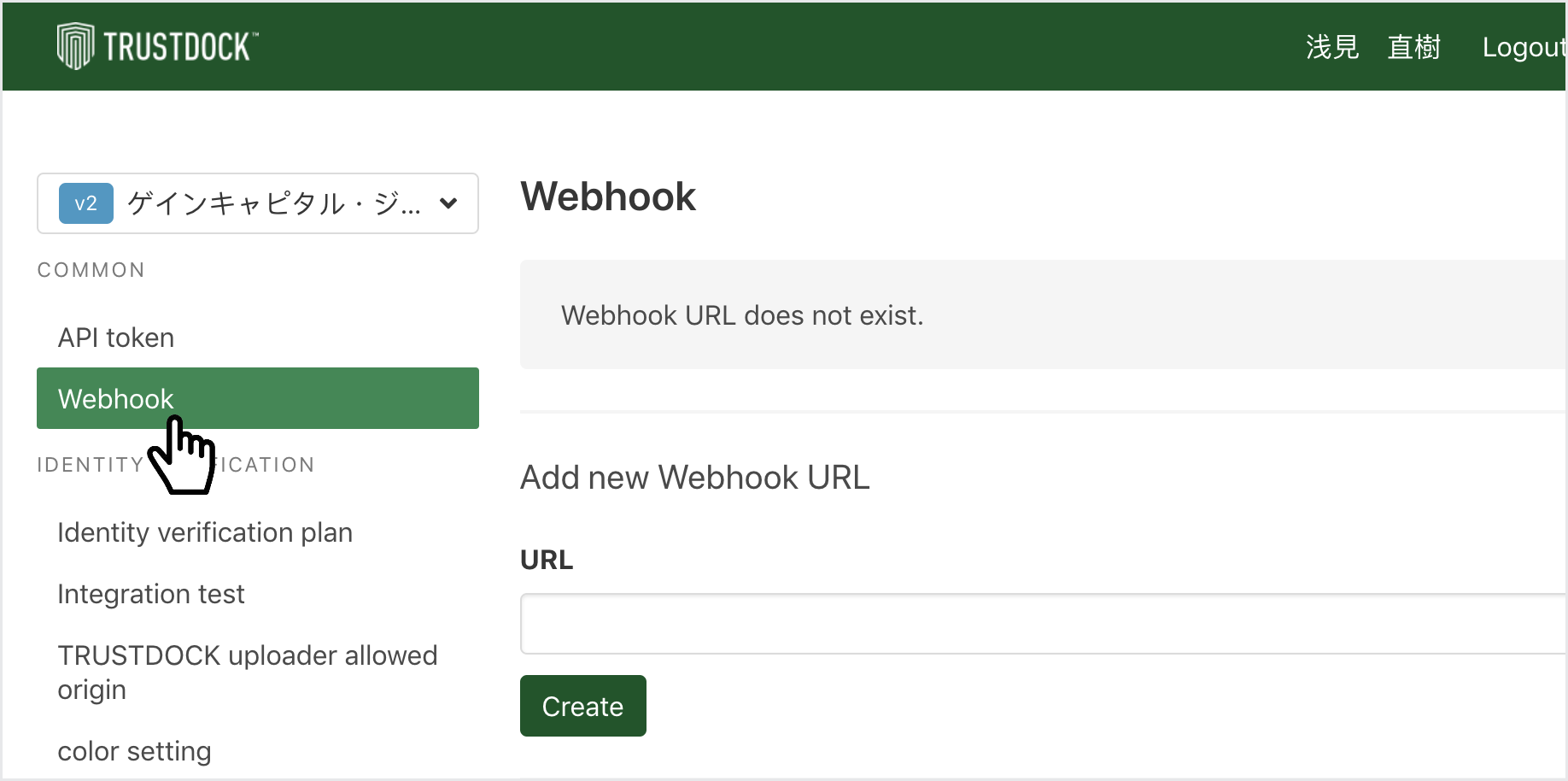
Task: Go to Integration test page
Action: (x=151, y=594)
